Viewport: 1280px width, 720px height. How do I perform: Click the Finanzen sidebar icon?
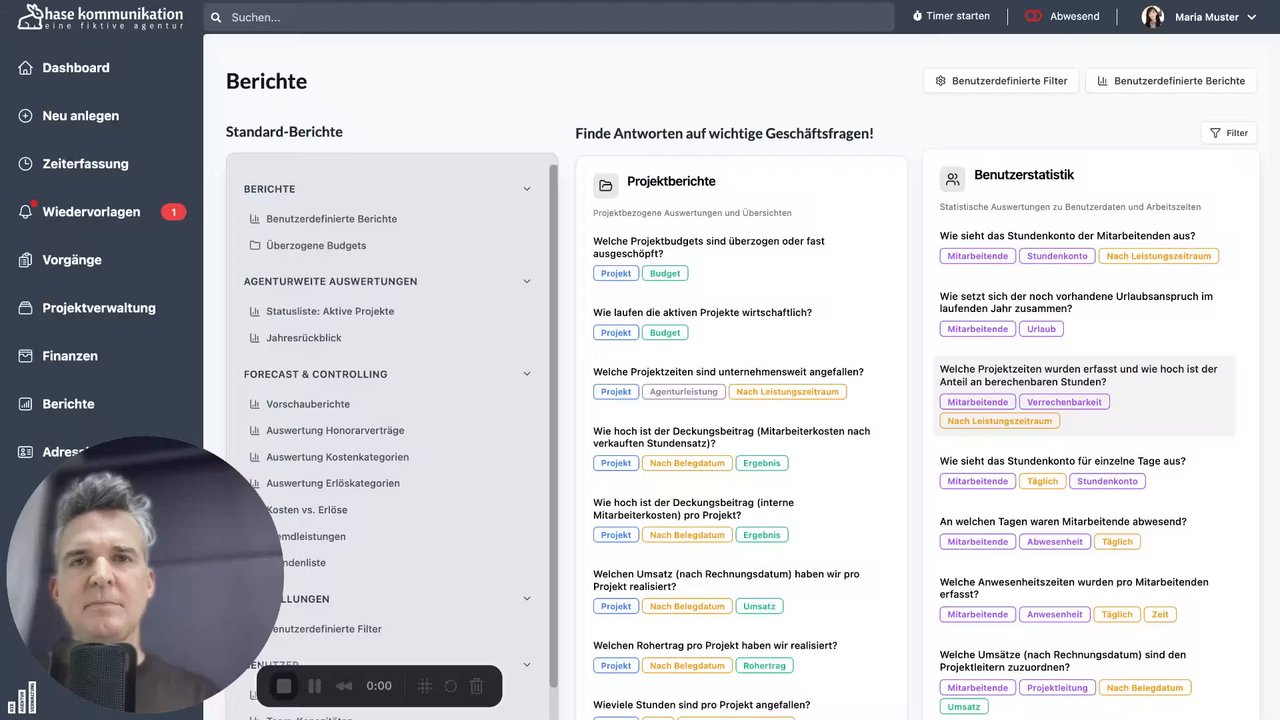click(26, 356)
